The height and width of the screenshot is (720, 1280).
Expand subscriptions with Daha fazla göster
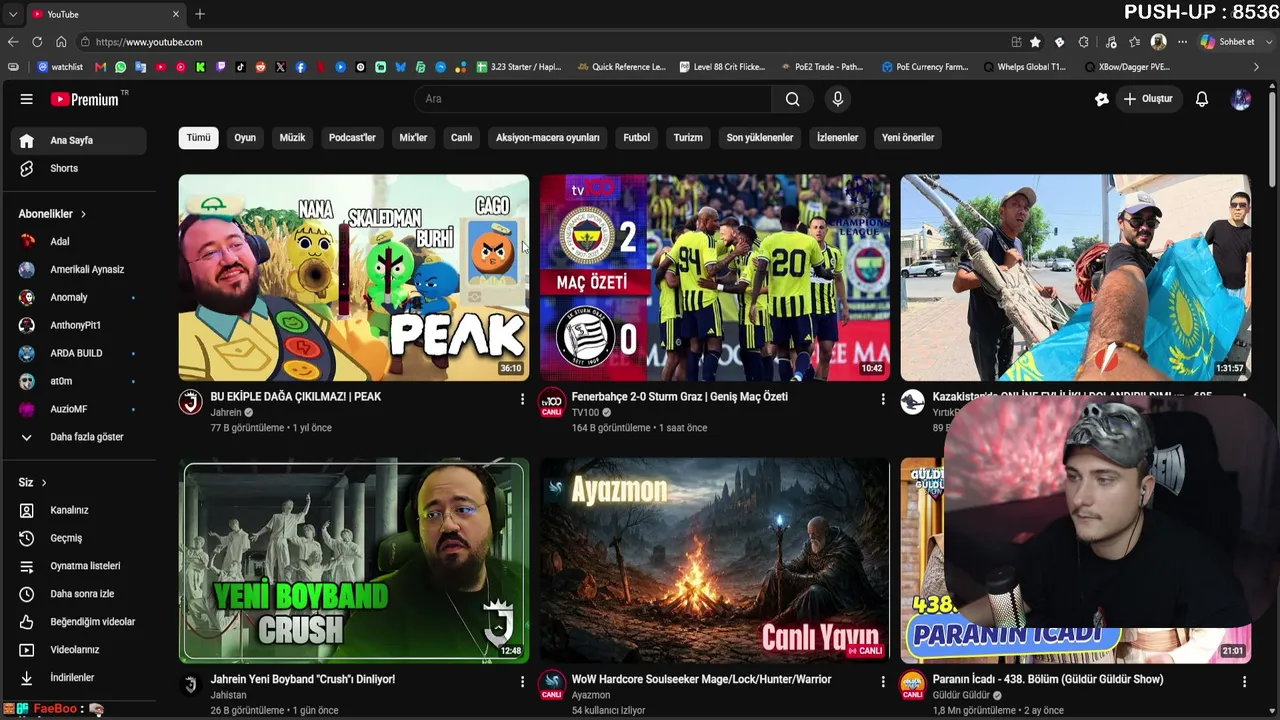(x=79, y=437)
